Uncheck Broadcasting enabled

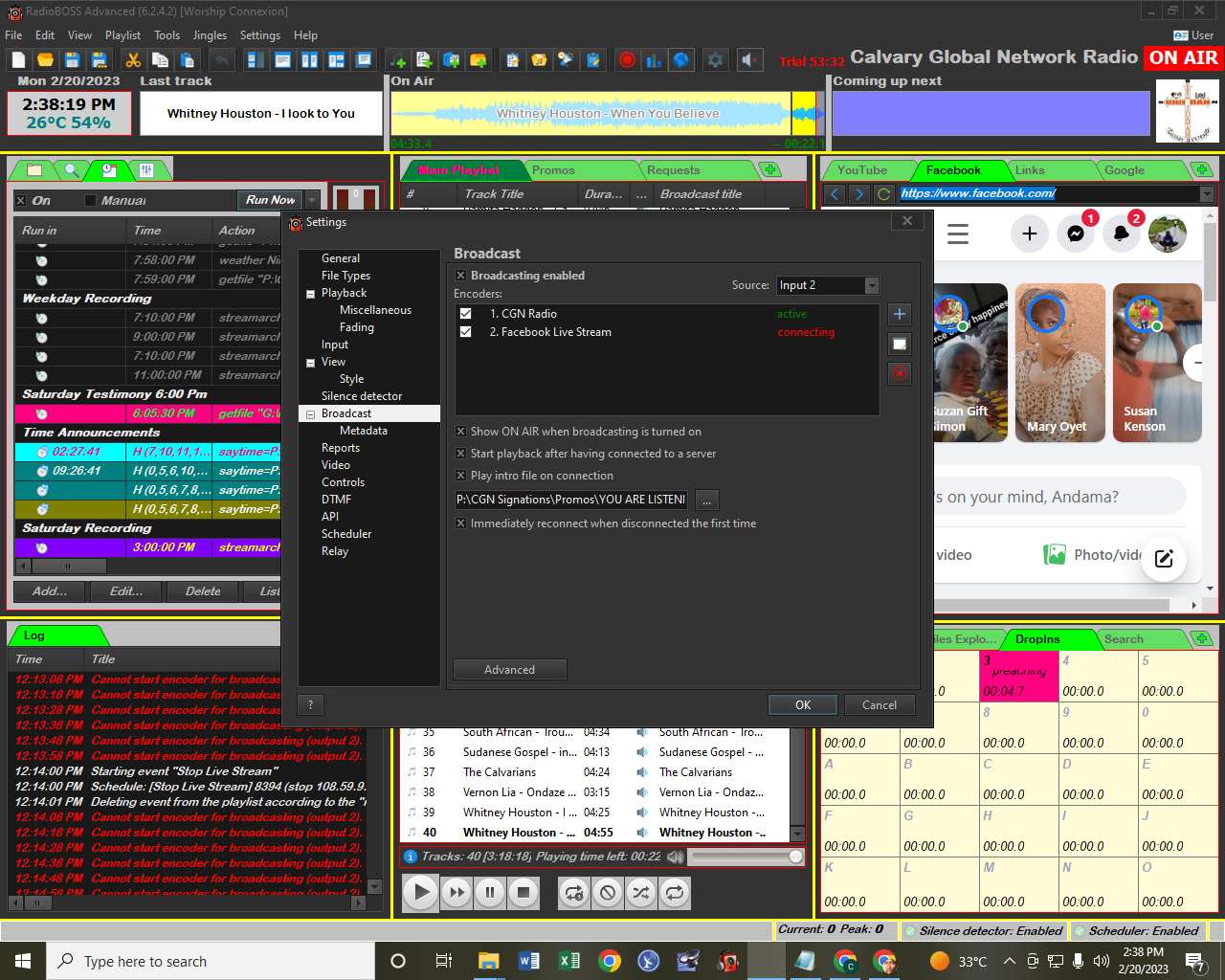point(460,276)
